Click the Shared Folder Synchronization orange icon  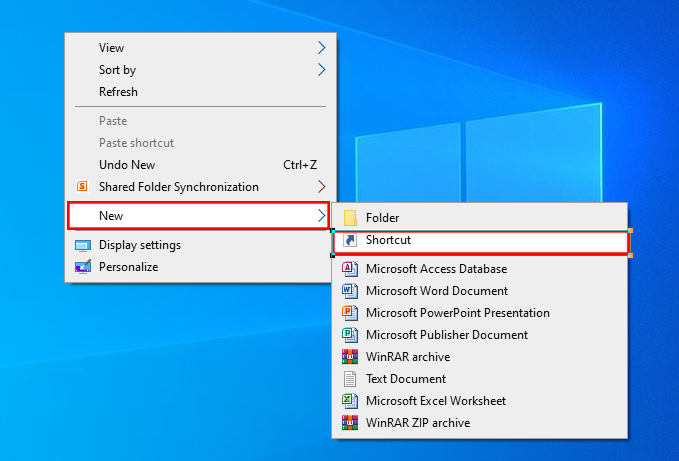(x=82, y=187)
